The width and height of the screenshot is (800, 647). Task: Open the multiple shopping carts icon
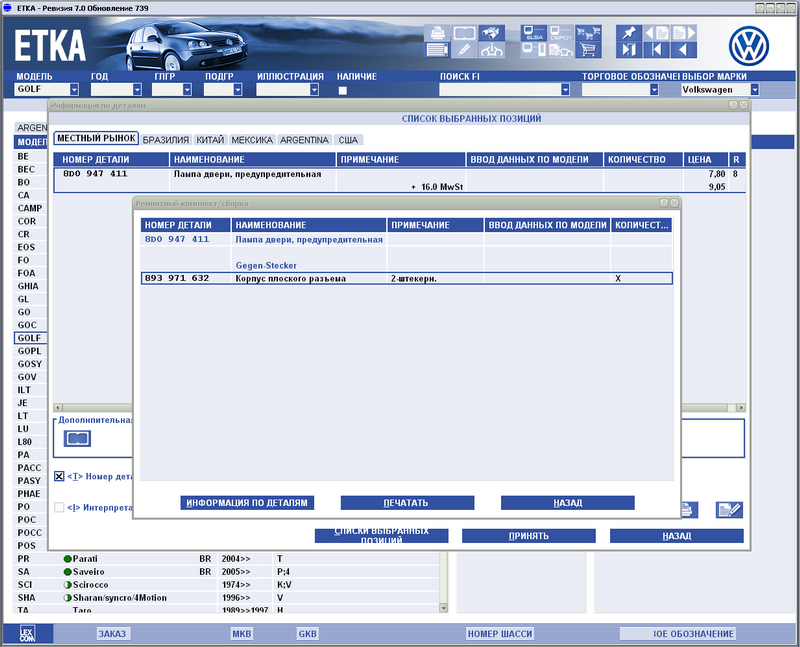588,33
